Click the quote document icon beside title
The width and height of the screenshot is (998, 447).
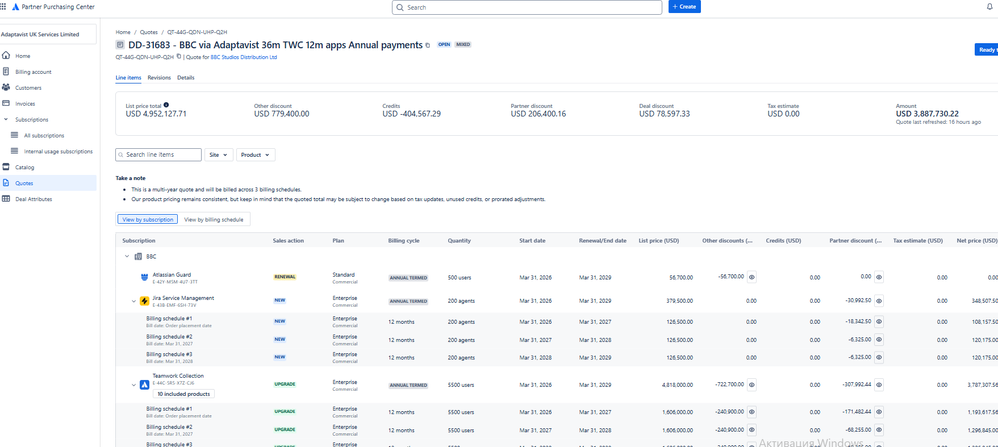[120, 45]
